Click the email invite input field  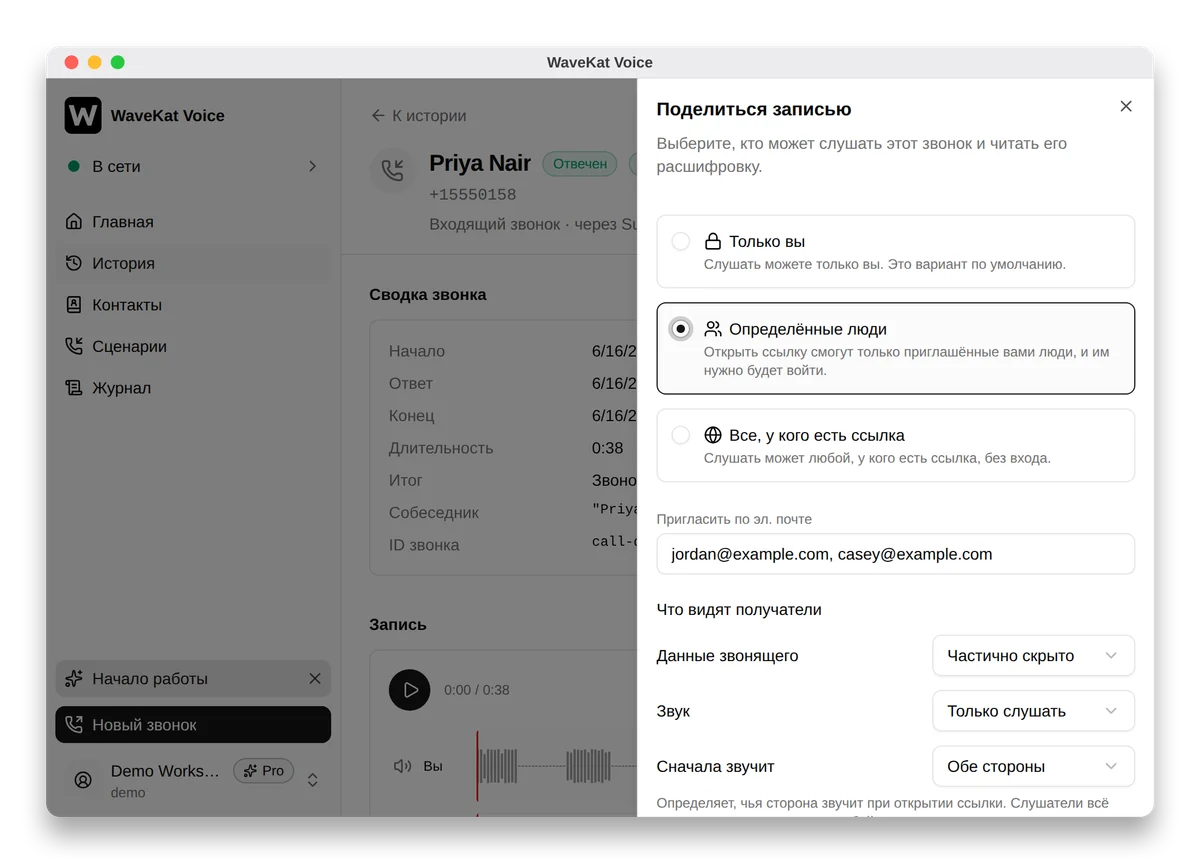click(896, 554)
